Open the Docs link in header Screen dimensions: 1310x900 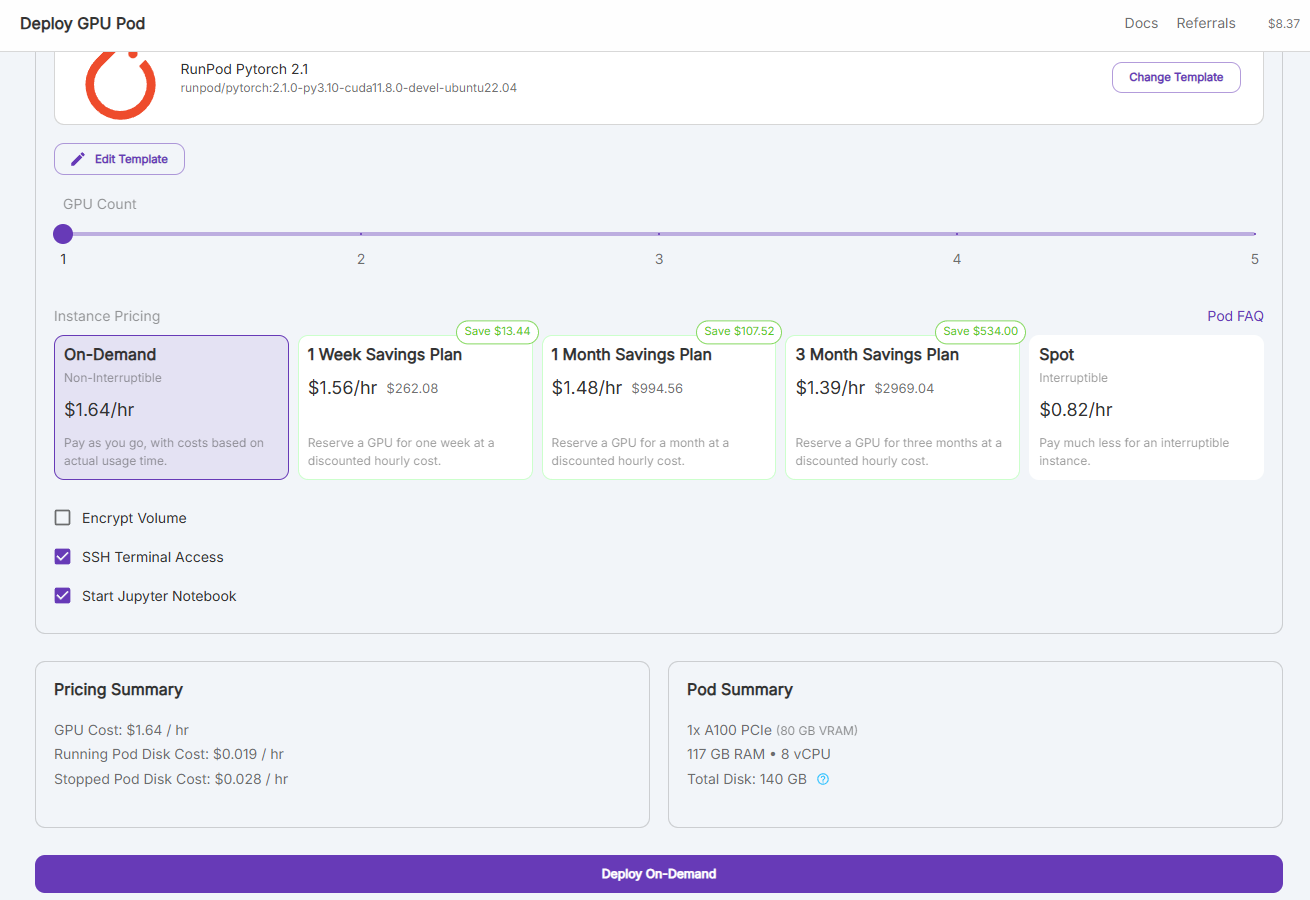point(1141,23)
